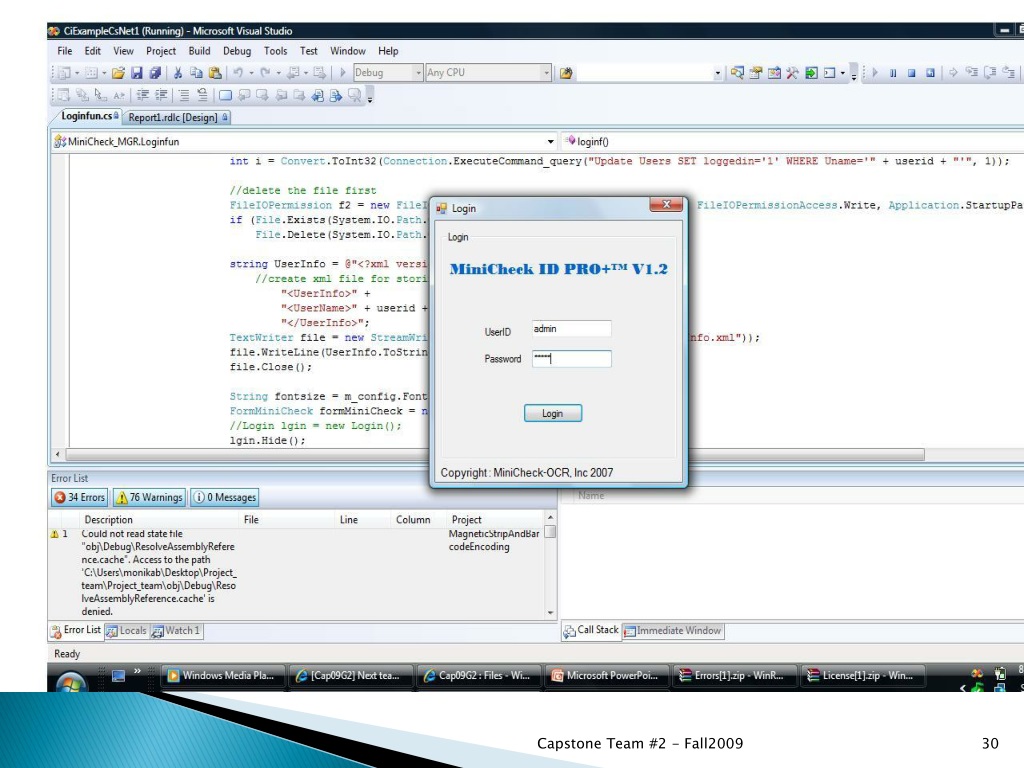
Task: Open the Toolbox hammer-and-wrench icon
Action: [792, 73]
